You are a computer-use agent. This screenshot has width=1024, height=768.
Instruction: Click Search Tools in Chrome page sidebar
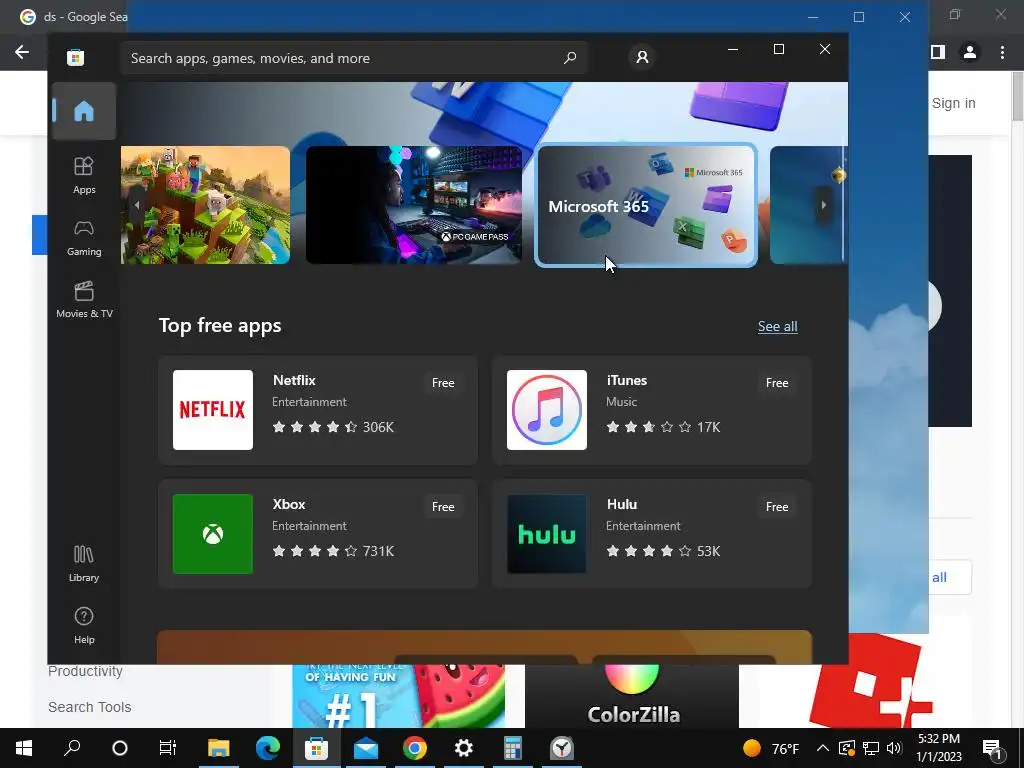[89, 707]
